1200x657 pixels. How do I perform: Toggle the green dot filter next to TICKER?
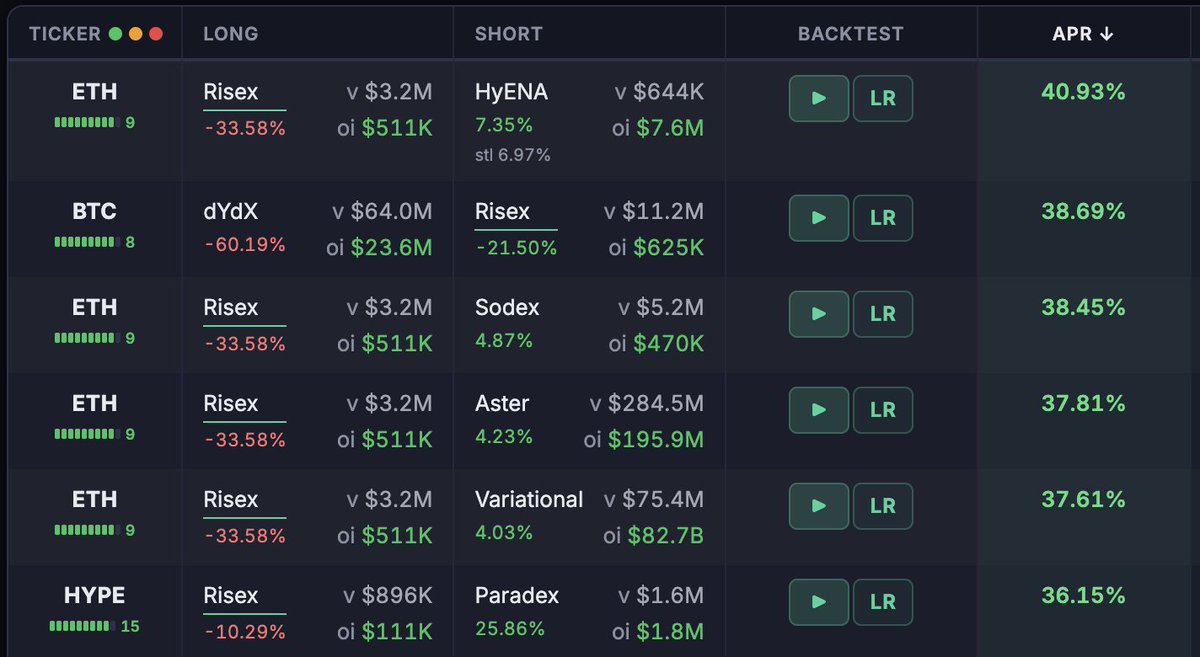pyautogui.click(x=116, y=34)
